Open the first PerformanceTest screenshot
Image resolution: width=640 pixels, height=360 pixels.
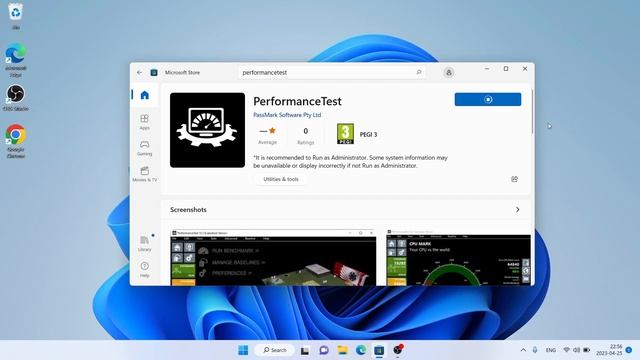click(273, 258)
